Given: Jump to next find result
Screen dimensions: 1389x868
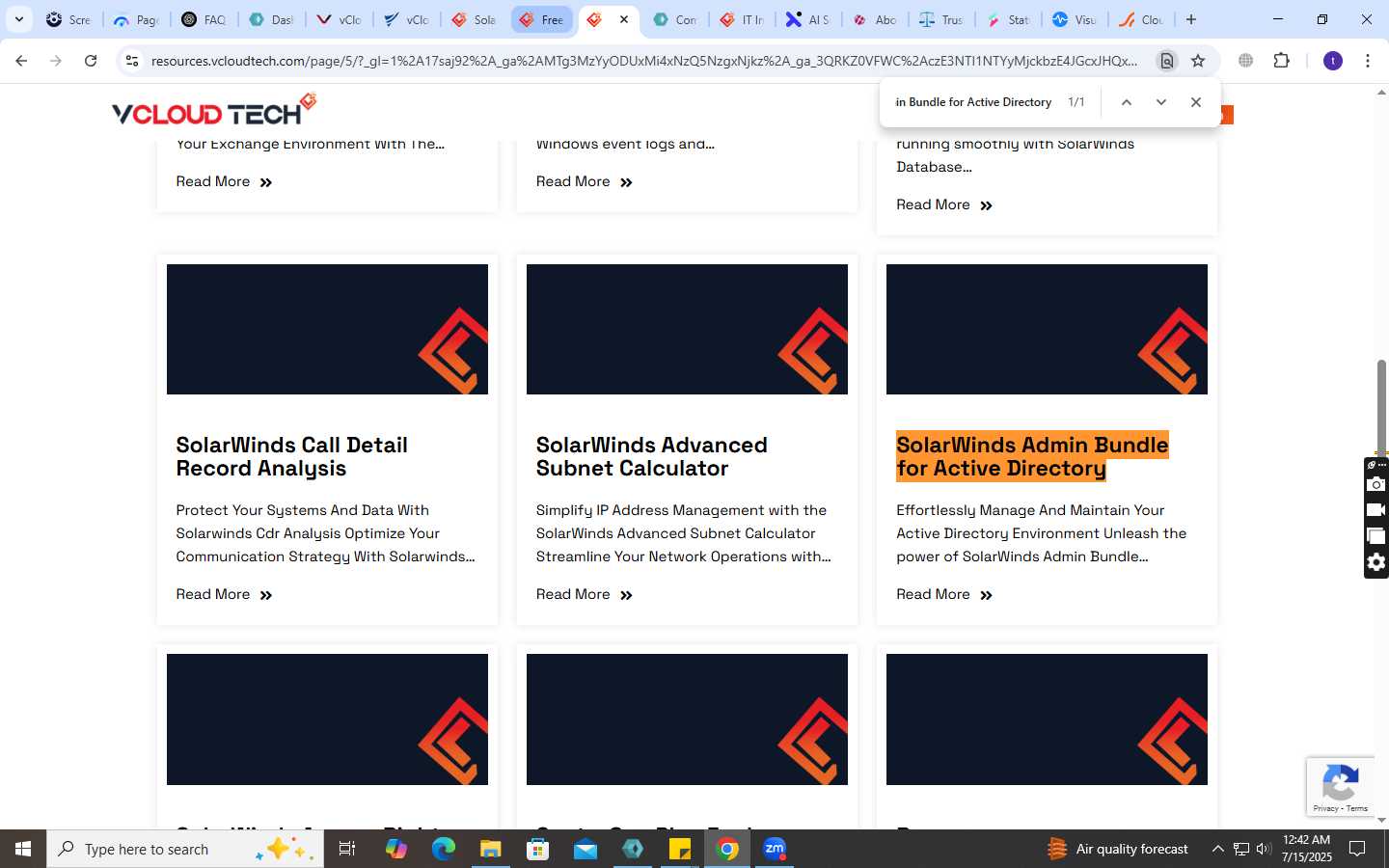Looking at the screenshot, I should (x=1161, y=102).
